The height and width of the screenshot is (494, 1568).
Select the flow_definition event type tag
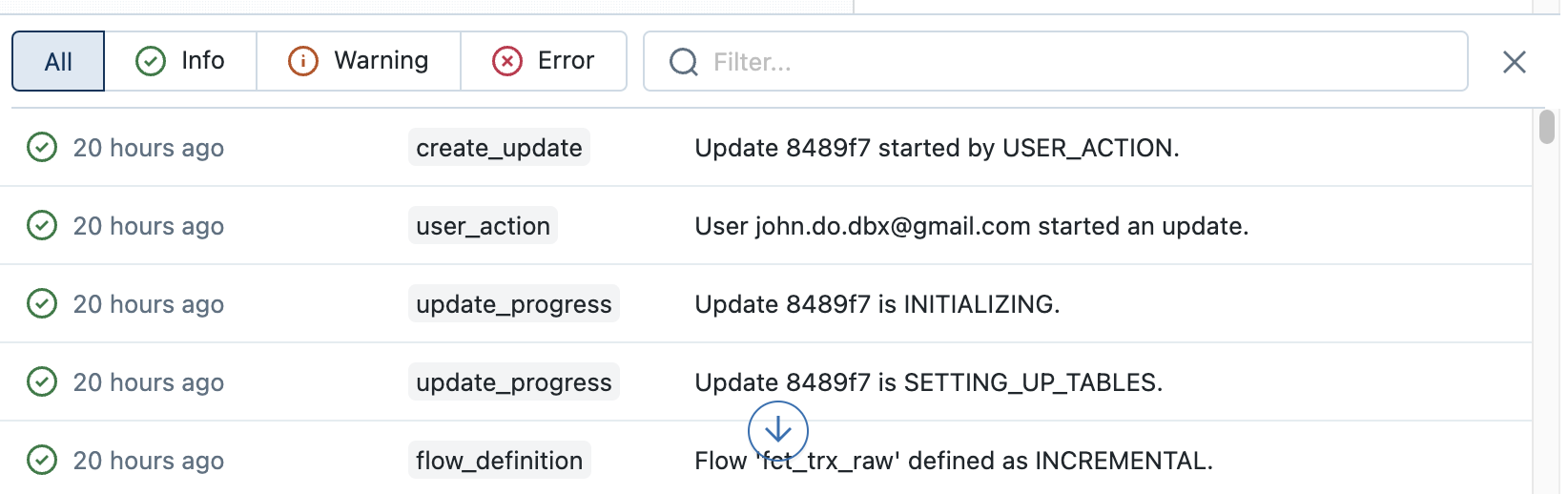[x=499, y=461]
